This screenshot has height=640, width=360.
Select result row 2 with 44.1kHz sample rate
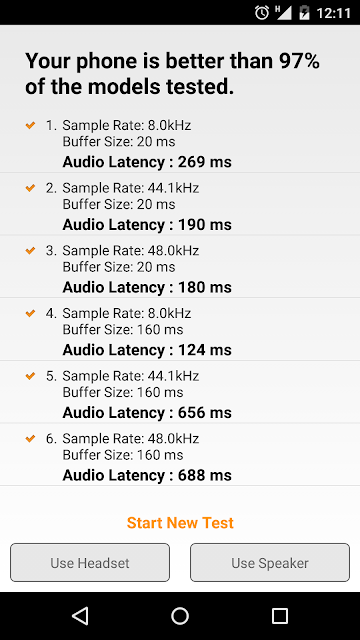pyautogui.click(x=180, y=204)
